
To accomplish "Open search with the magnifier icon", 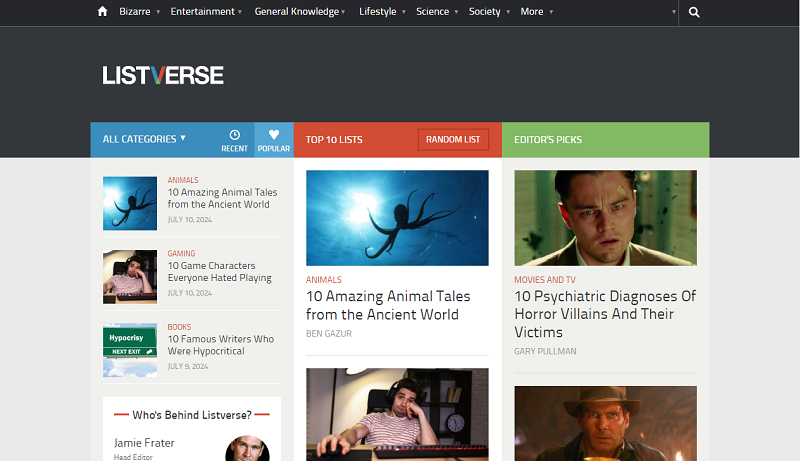I will [x=694, y=12].
